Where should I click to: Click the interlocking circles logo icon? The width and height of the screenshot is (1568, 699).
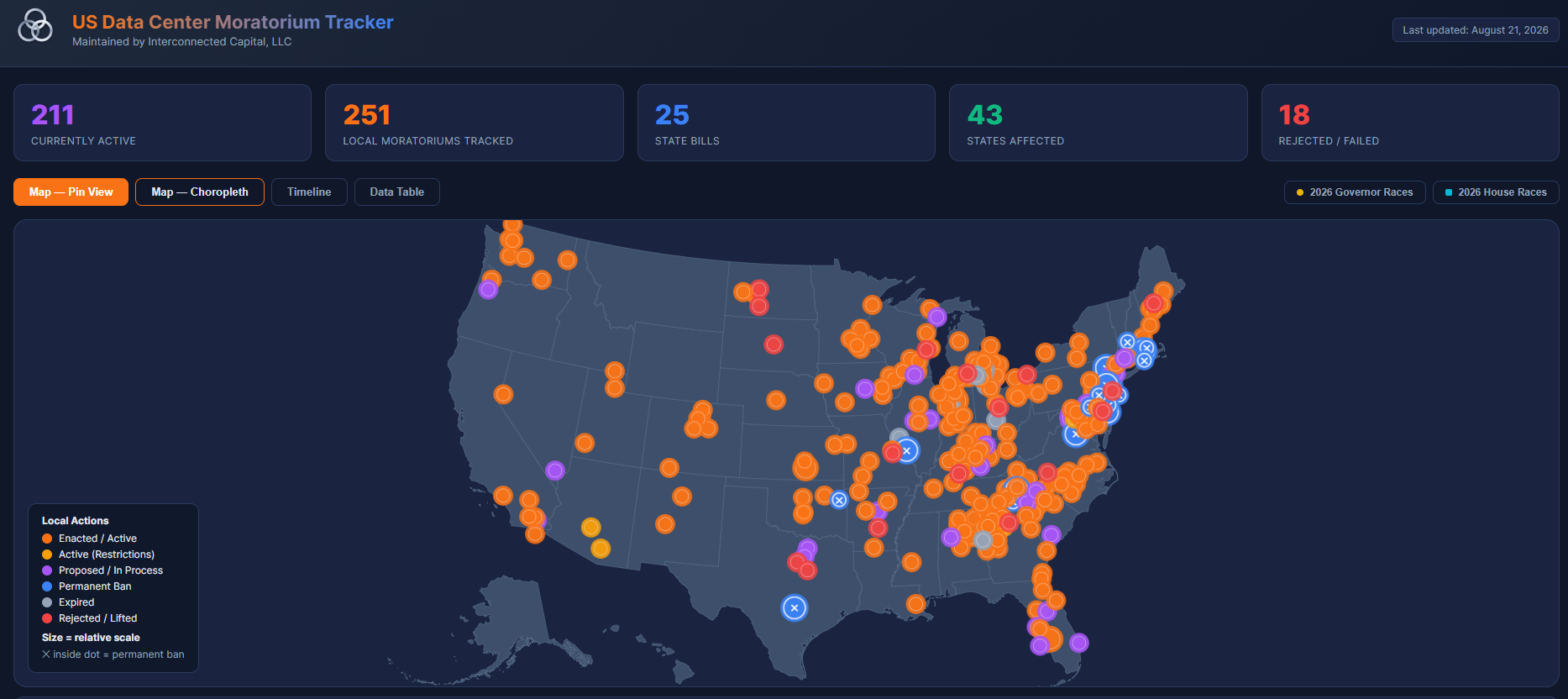coord(35,26)
